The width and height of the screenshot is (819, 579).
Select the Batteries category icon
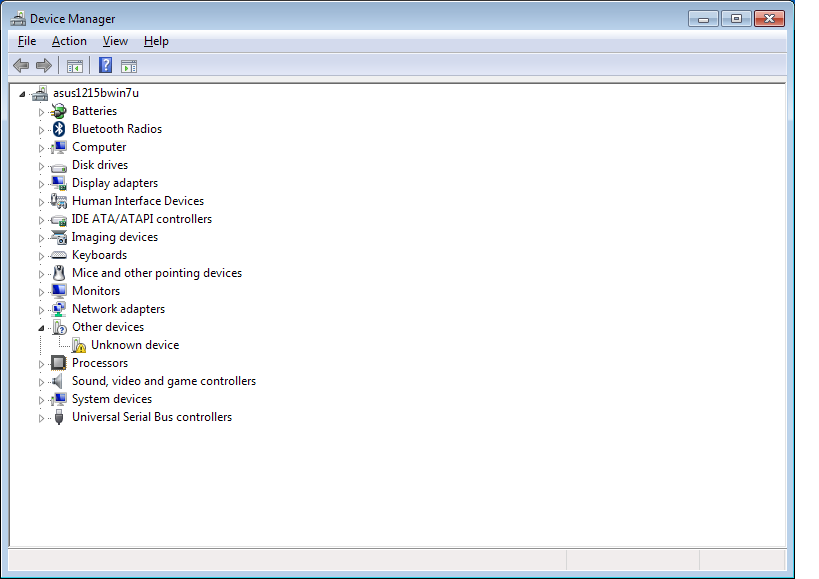(59, 111)
